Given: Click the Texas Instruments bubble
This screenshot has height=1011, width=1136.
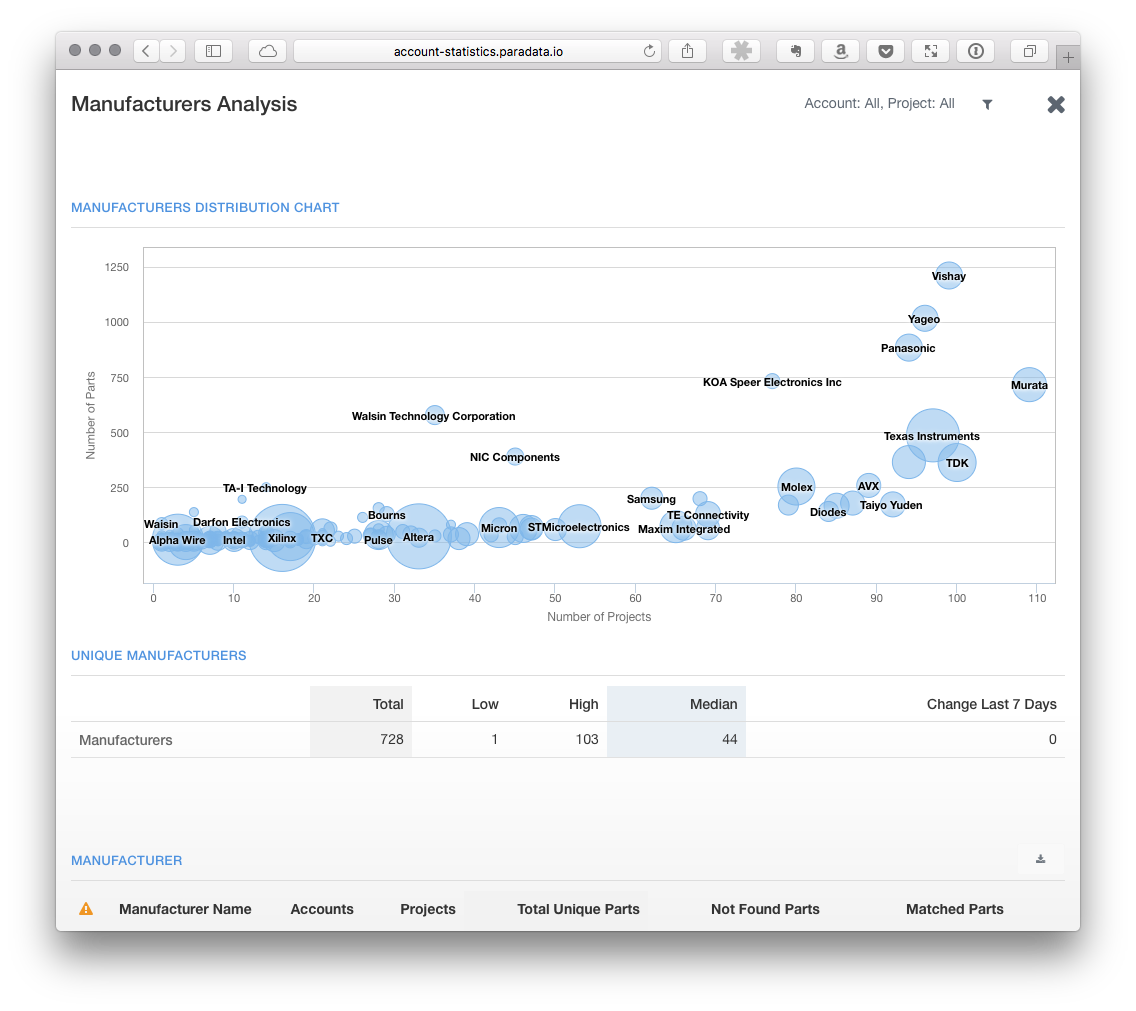Looking at the screenshot, I should (x=932, y=434).
